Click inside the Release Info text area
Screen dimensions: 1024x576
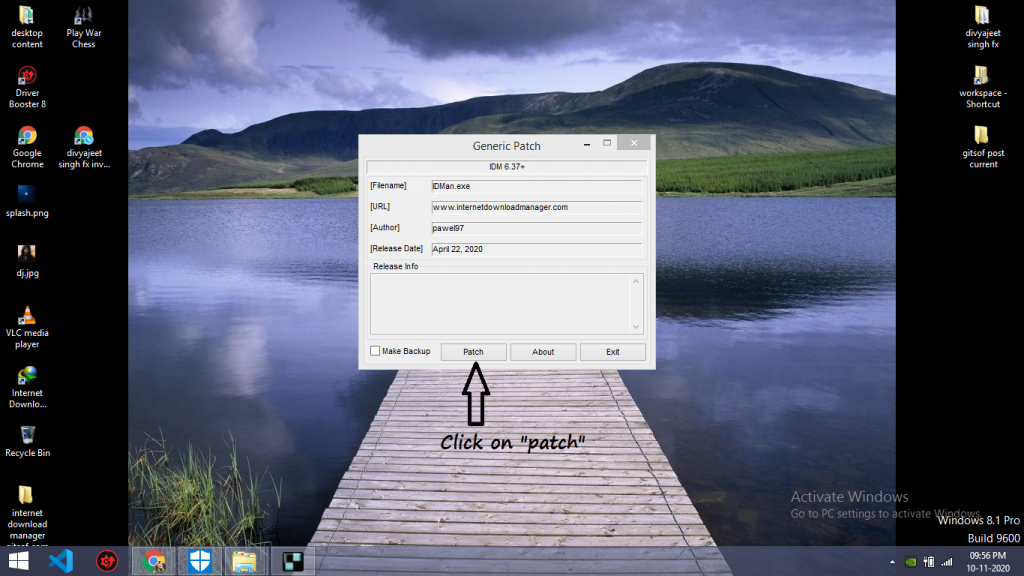pos(500,304)
